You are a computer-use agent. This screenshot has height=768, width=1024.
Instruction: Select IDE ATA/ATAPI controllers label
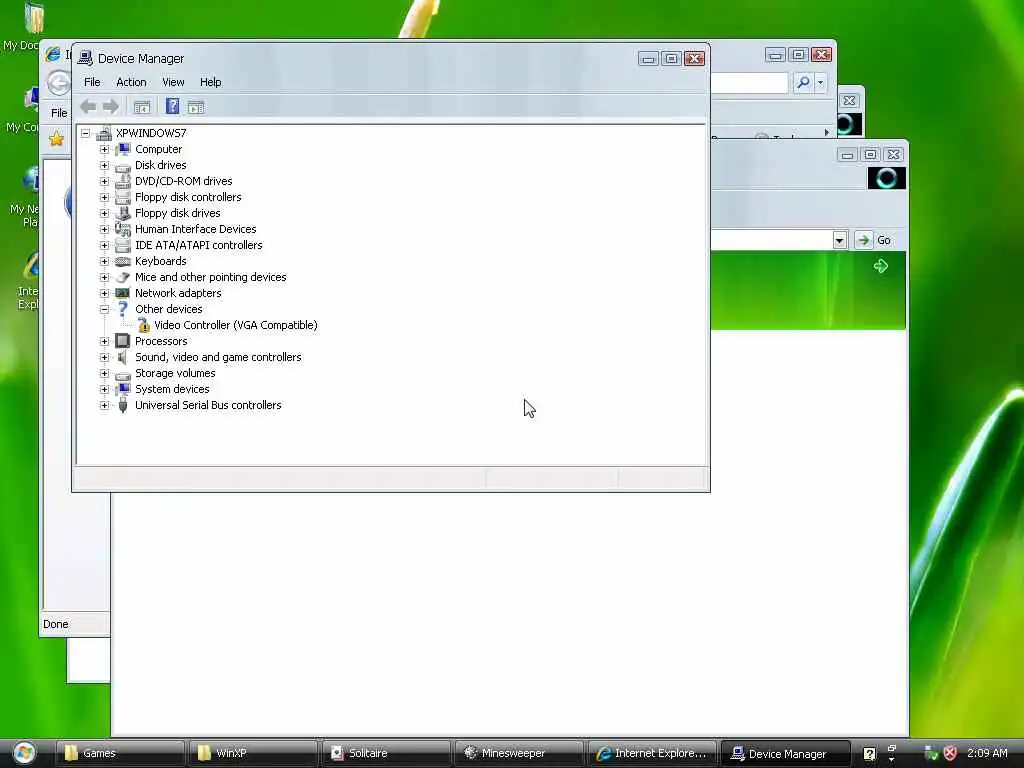[x=199, y=246]
